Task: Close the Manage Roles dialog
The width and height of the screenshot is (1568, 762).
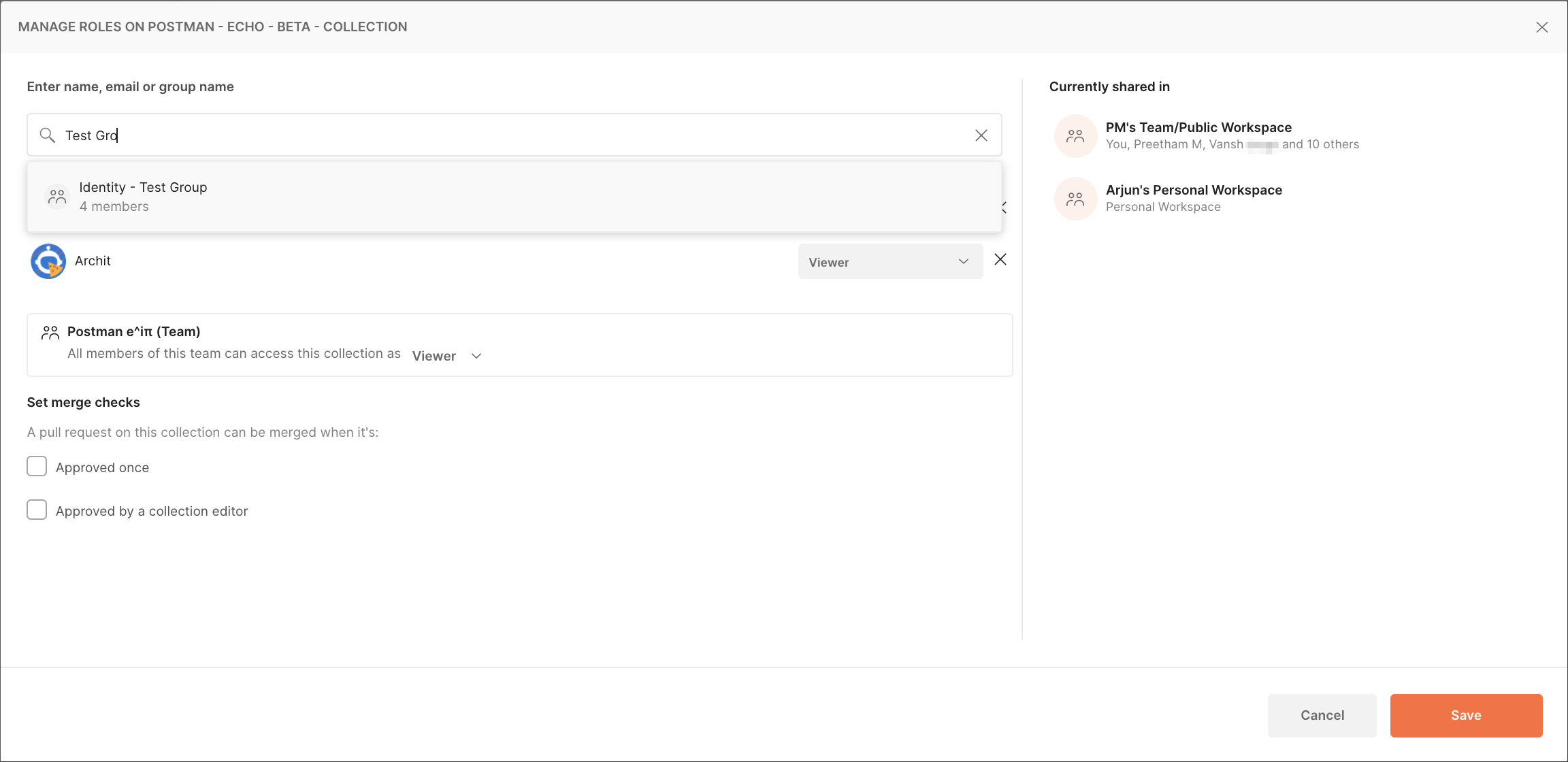Action: [1541, 27]
